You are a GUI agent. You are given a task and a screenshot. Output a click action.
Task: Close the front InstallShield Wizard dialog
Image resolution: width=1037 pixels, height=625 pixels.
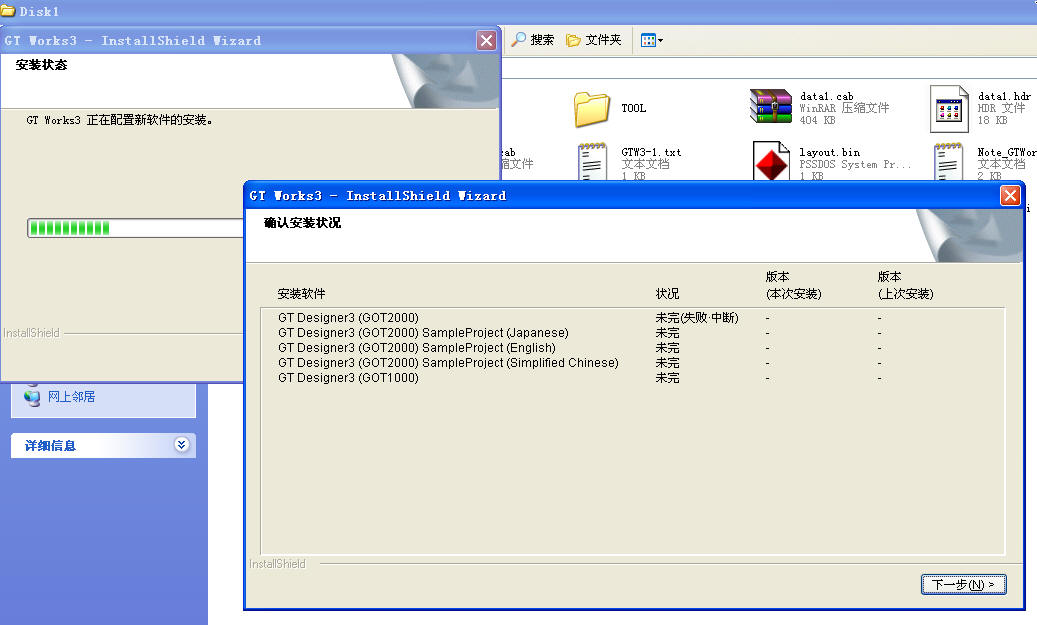(1010, 196)
